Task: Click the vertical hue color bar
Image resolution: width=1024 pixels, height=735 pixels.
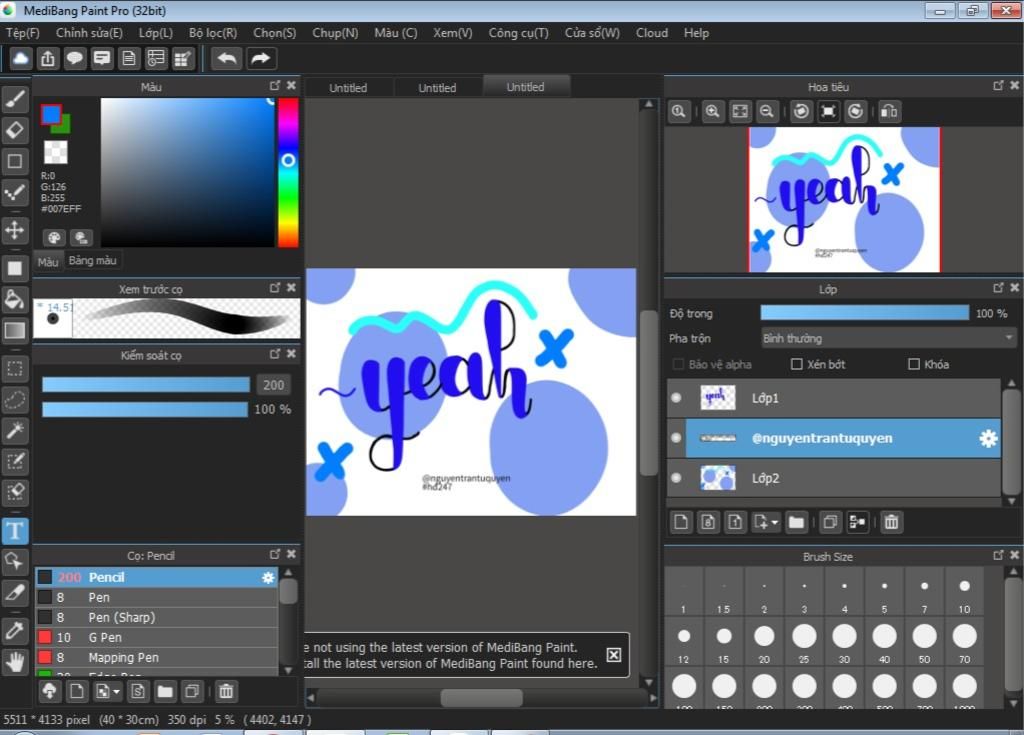Action: point(288,173)
